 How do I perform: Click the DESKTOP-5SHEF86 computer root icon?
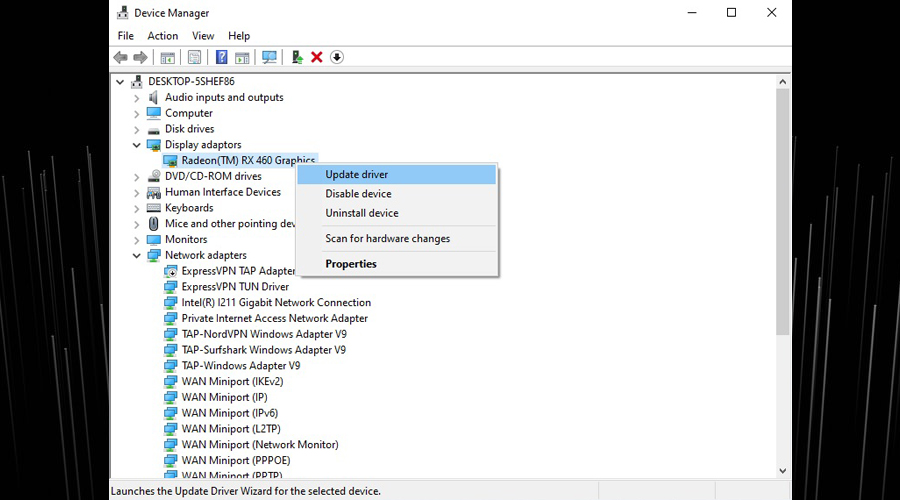pos(137,82)
